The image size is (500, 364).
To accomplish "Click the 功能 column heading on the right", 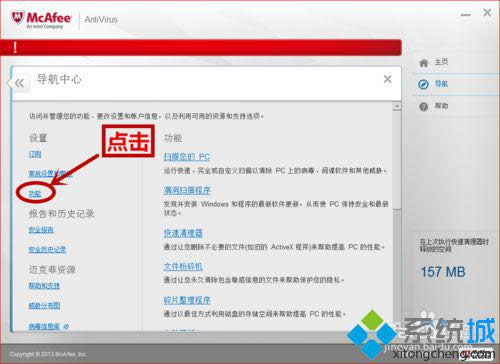I will coord(173,138).
